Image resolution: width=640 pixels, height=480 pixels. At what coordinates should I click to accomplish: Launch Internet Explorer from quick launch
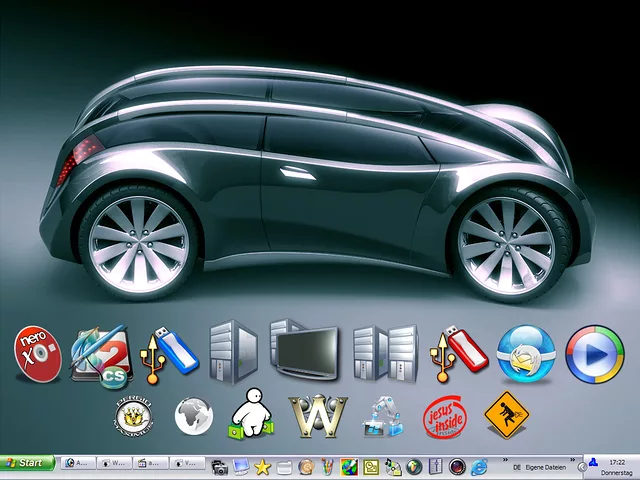[x=479, y=466]
